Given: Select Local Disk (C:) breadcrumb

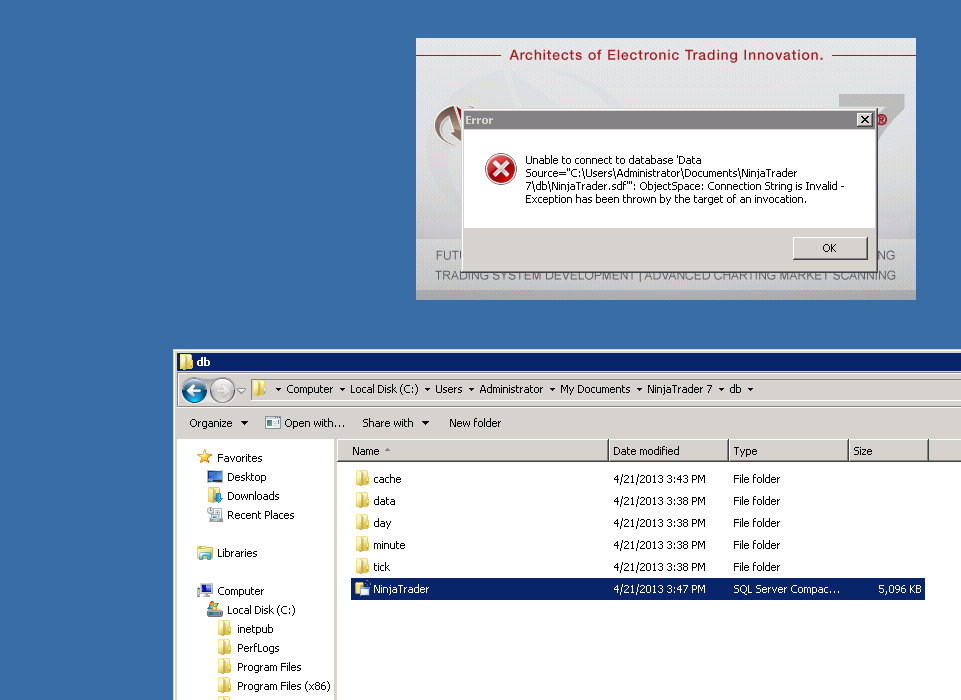Looking at the screenshot, I should pos(384,389).
